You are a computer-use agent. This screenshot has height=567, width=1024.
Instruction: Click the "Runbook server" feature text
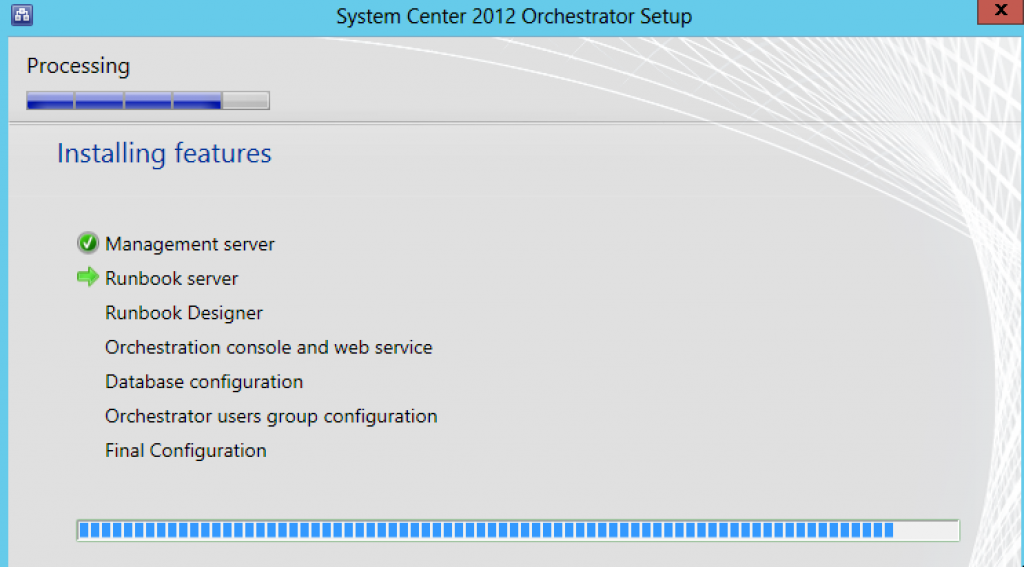(x=172, y=278)
